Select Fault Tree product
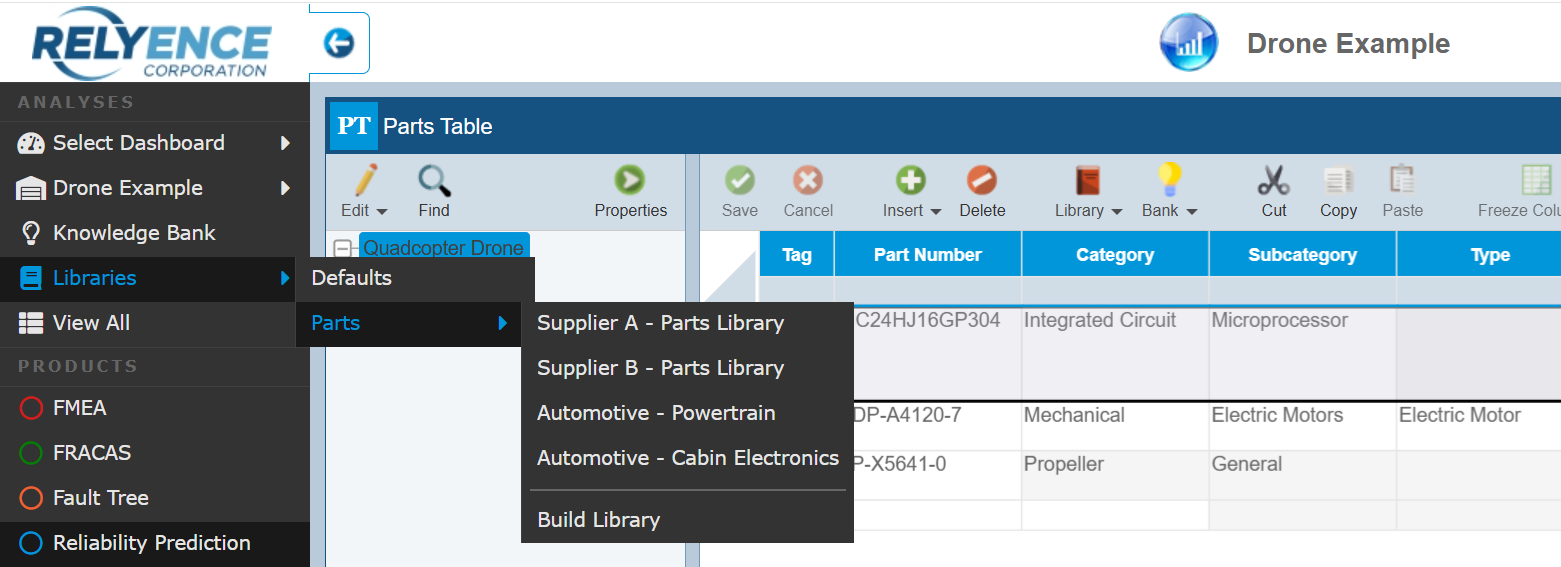This screenshot has height=567, width=1561. [x=155, y=498]
